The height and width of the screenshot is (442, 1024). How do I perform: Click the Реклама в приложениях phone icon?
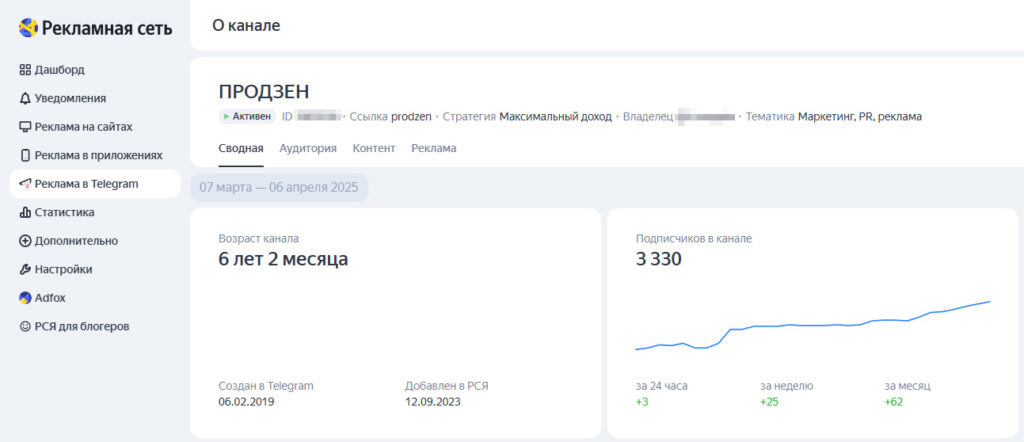(x=25, y=155)
